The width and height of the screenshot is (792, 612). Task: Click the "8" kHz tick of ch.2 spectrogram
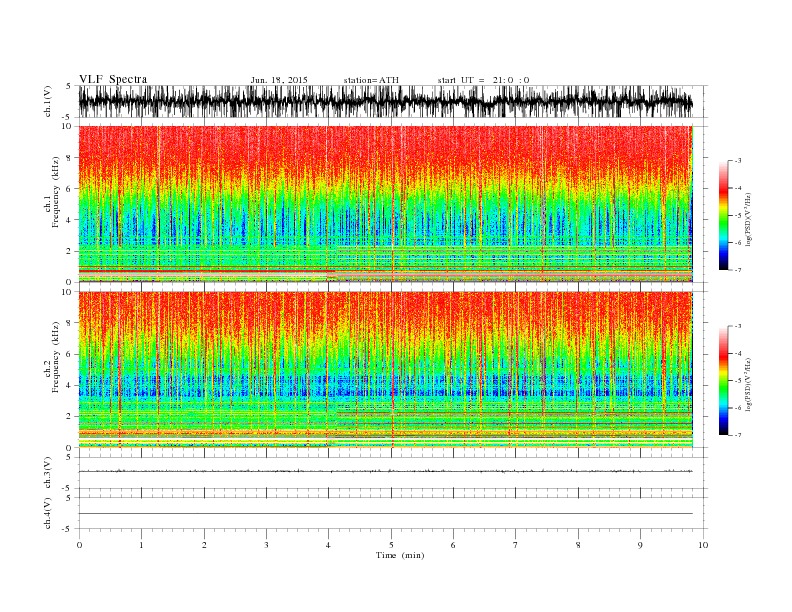70,323
